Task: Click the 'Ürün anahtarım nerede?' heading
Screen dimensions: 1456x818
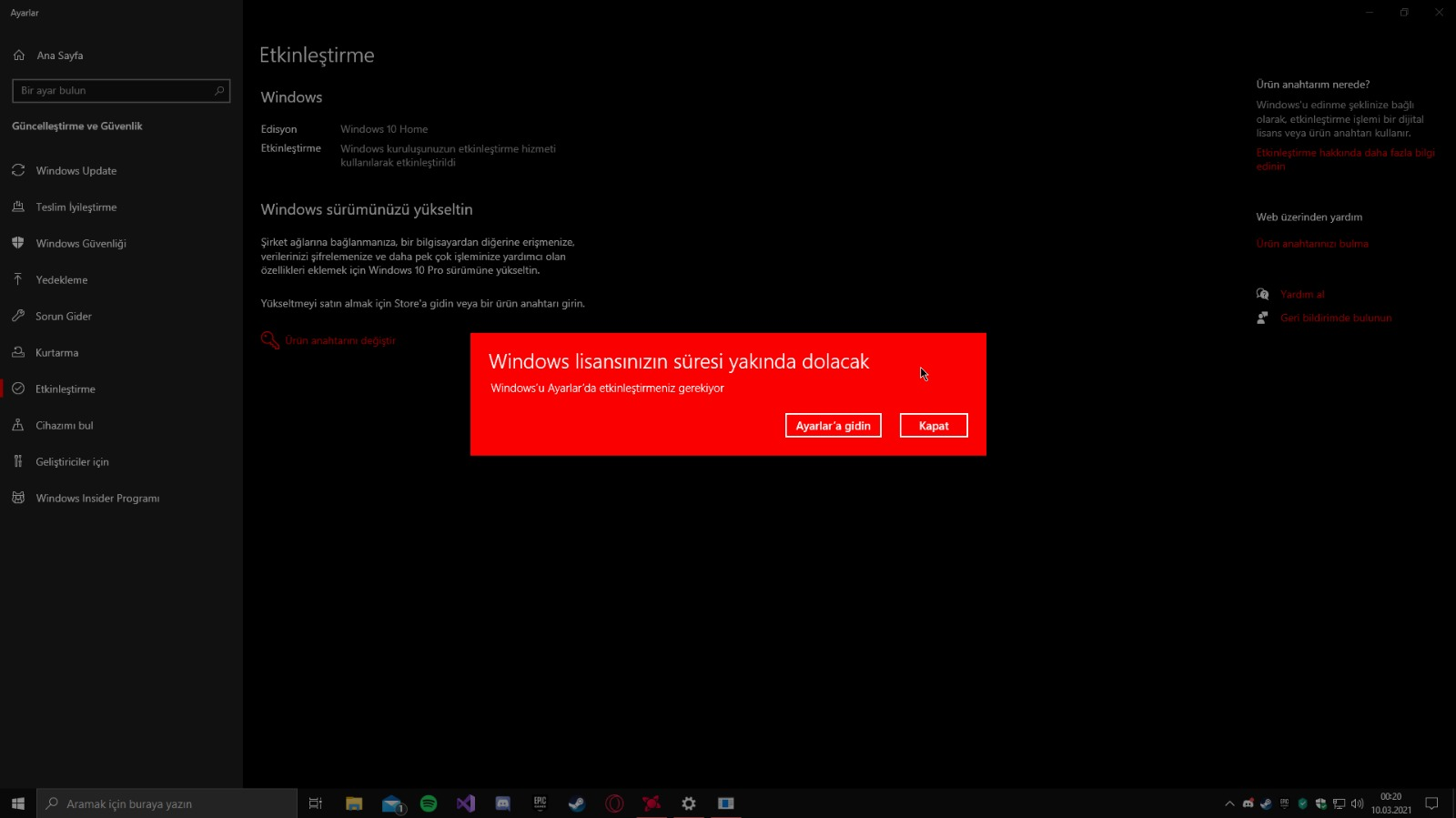Action: coord(1313,85)
